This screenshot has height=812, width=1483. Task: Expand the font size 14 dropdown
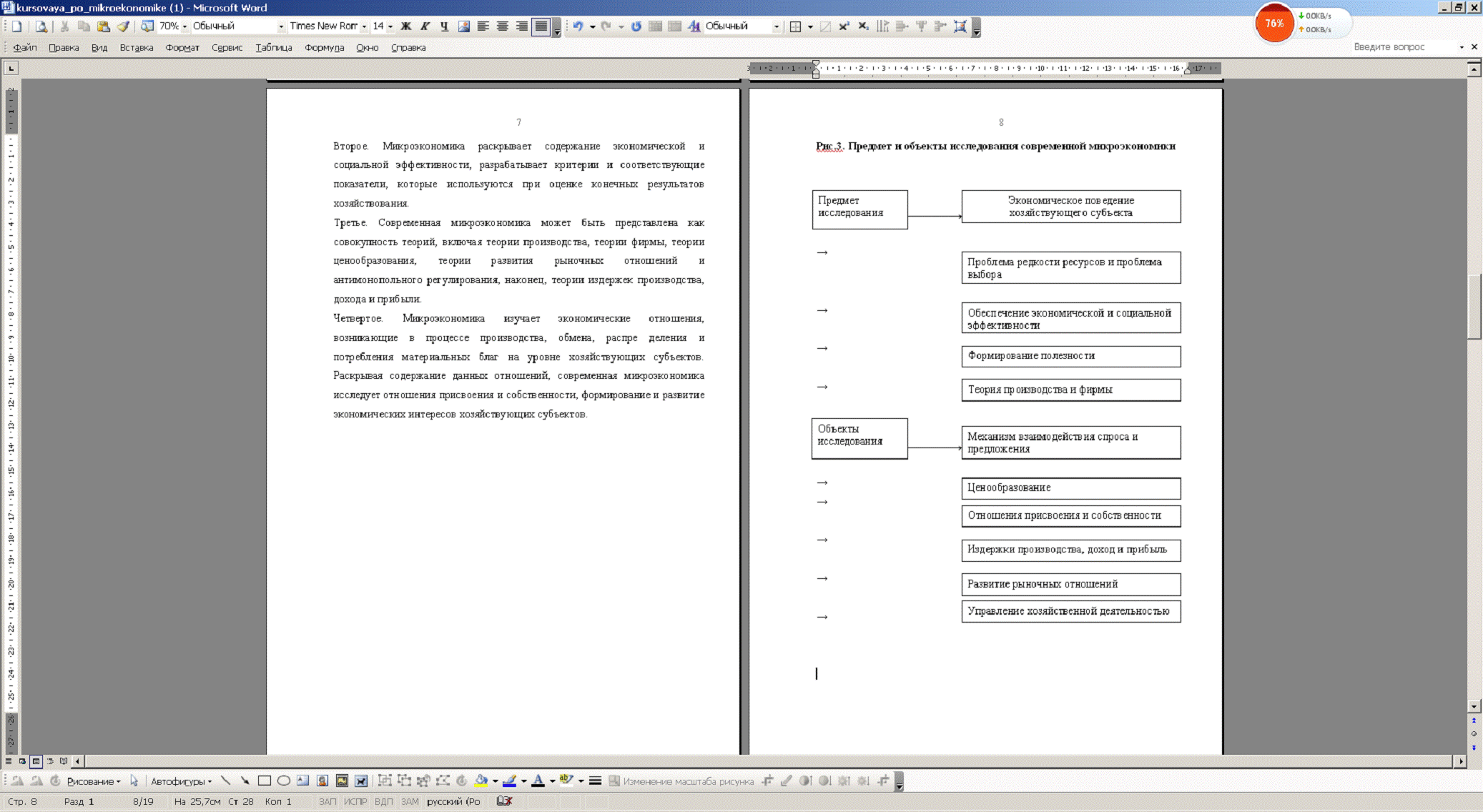point(390,26)
